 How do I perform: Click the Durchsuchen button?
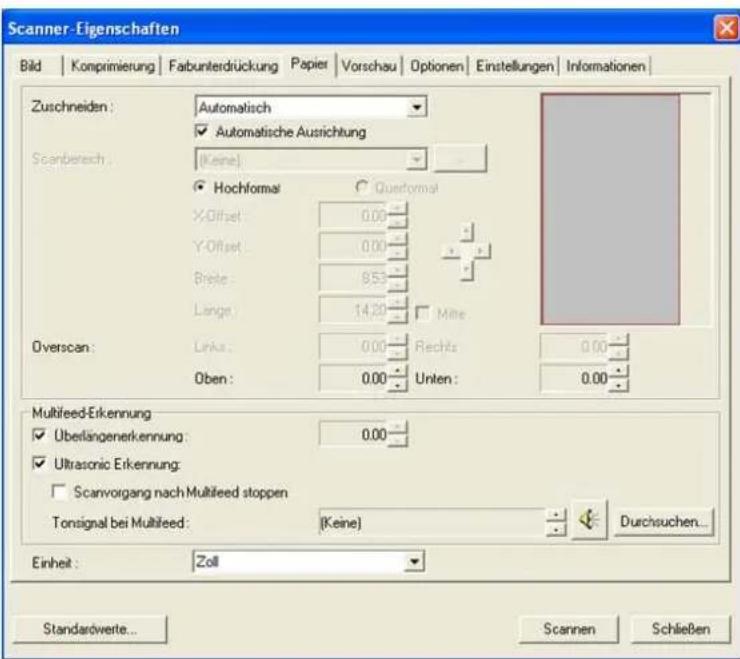click(664, 522)
